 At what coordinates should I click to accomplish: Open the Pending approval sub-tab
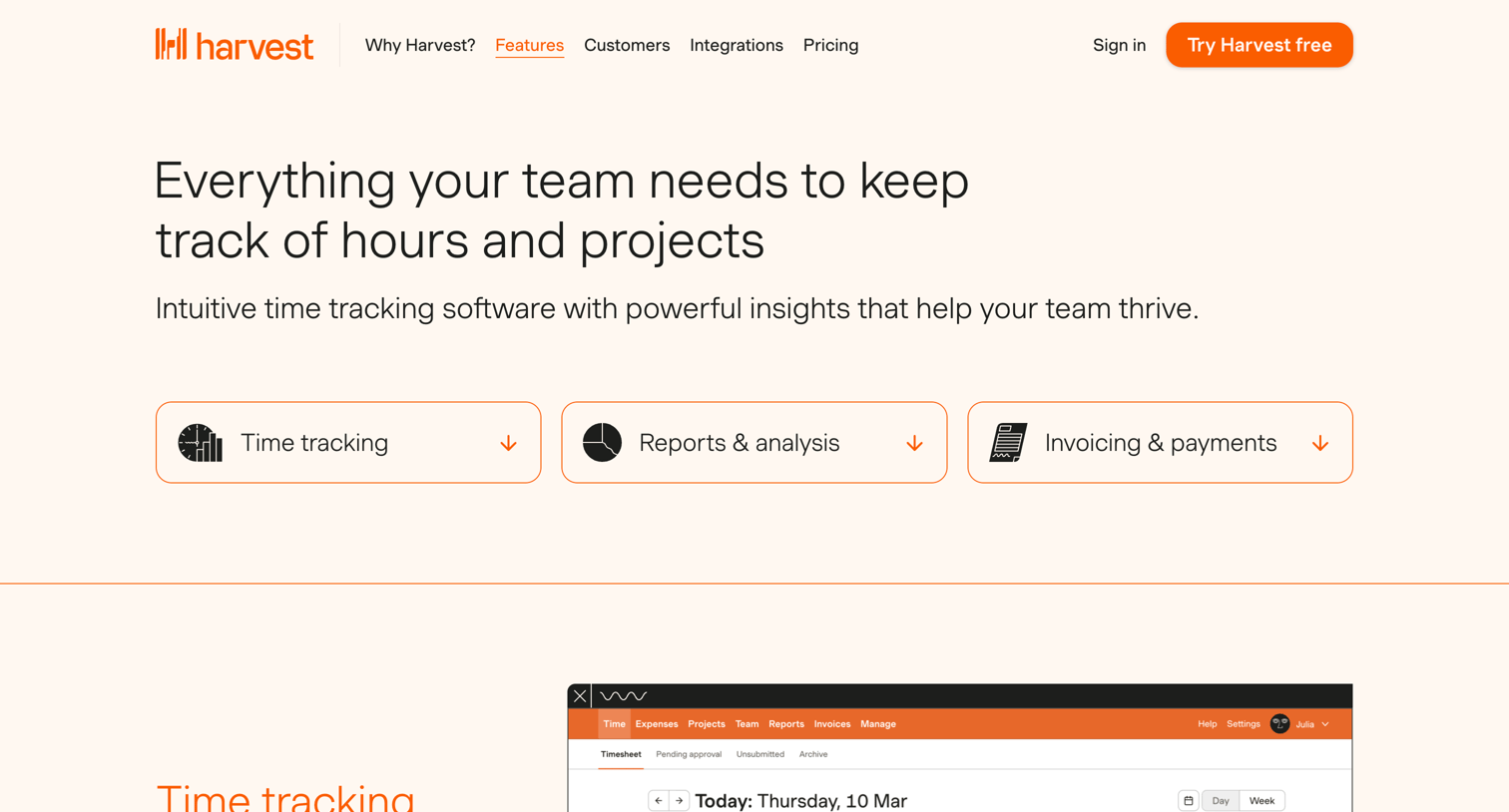tap(689, 755)
